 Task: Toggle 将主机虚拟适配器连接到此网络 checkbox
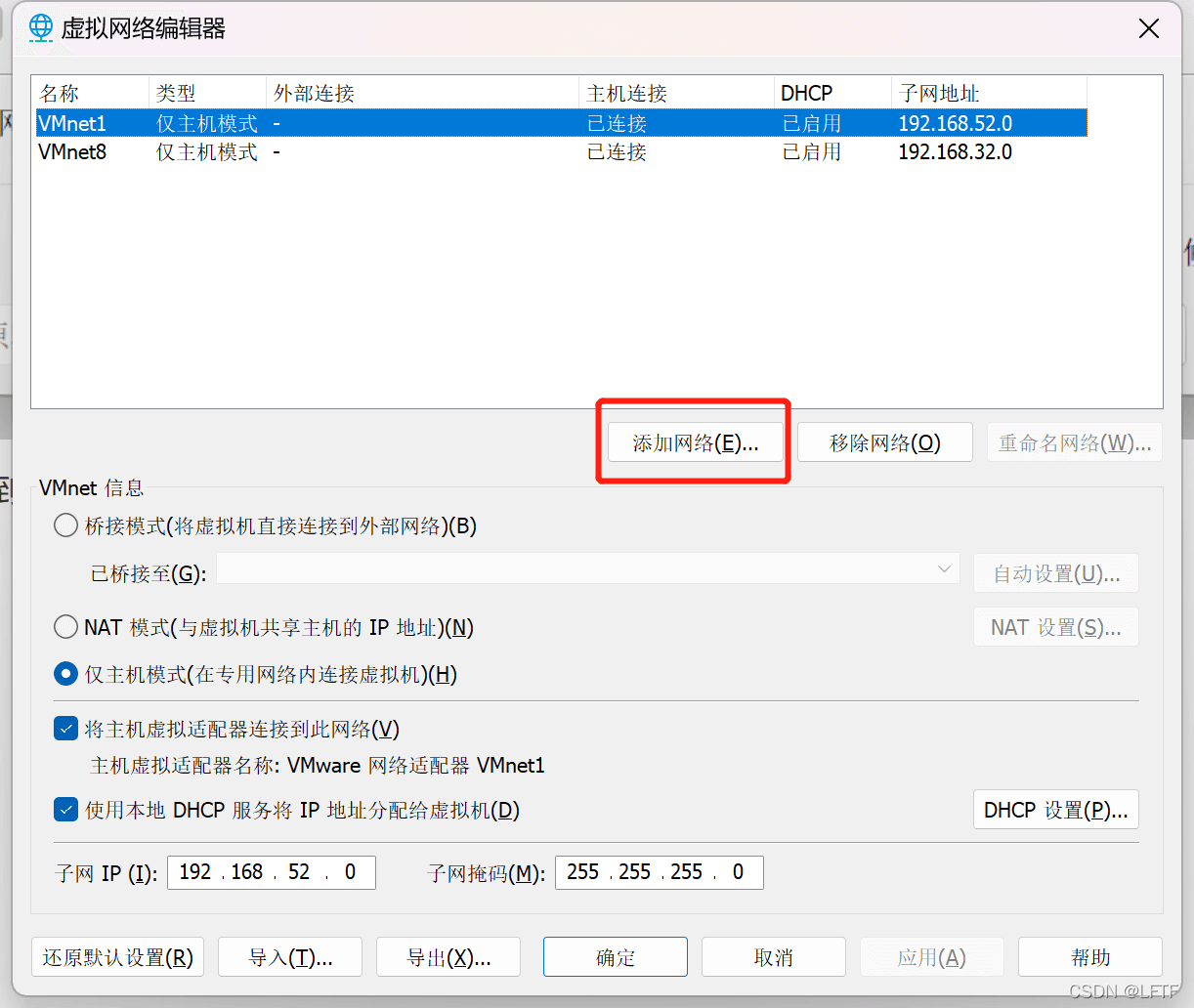65,729
